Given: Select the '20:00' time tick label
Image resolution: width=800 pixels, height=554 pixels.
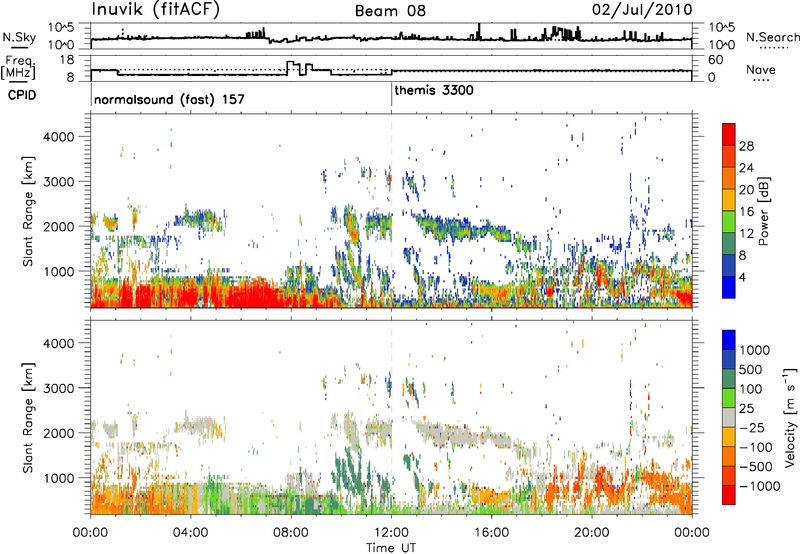Looking at the screenshot, I should pos(591,533).
